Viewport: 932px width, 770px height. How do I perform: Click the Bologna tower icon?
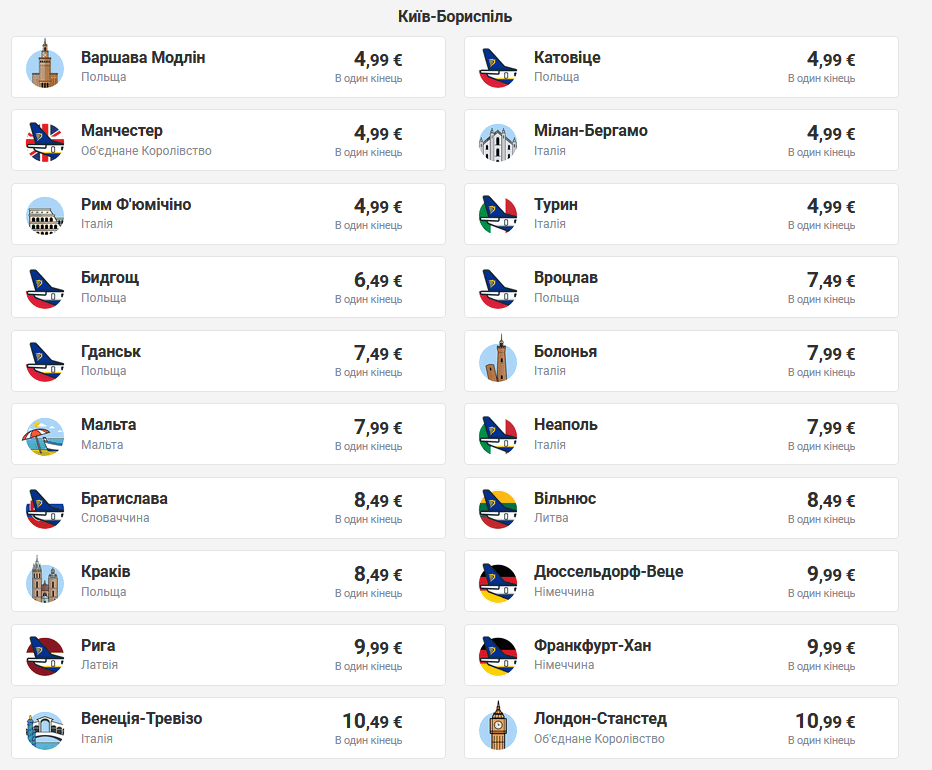[x=498, y=361]
